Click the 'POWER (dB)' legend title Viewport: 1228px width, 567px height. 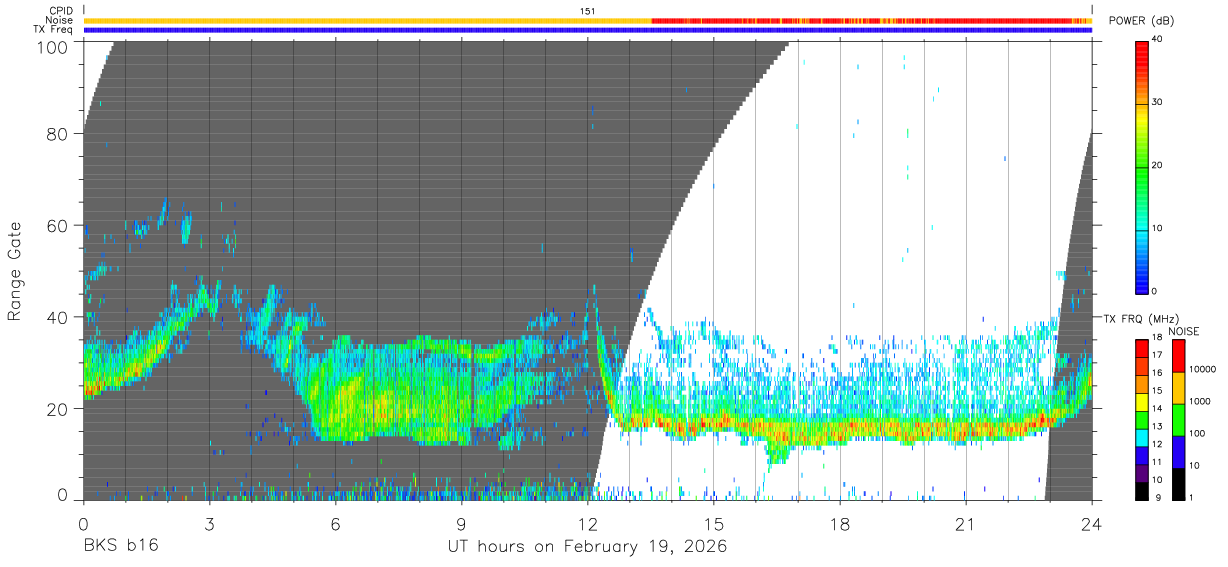click(1142, 21)
